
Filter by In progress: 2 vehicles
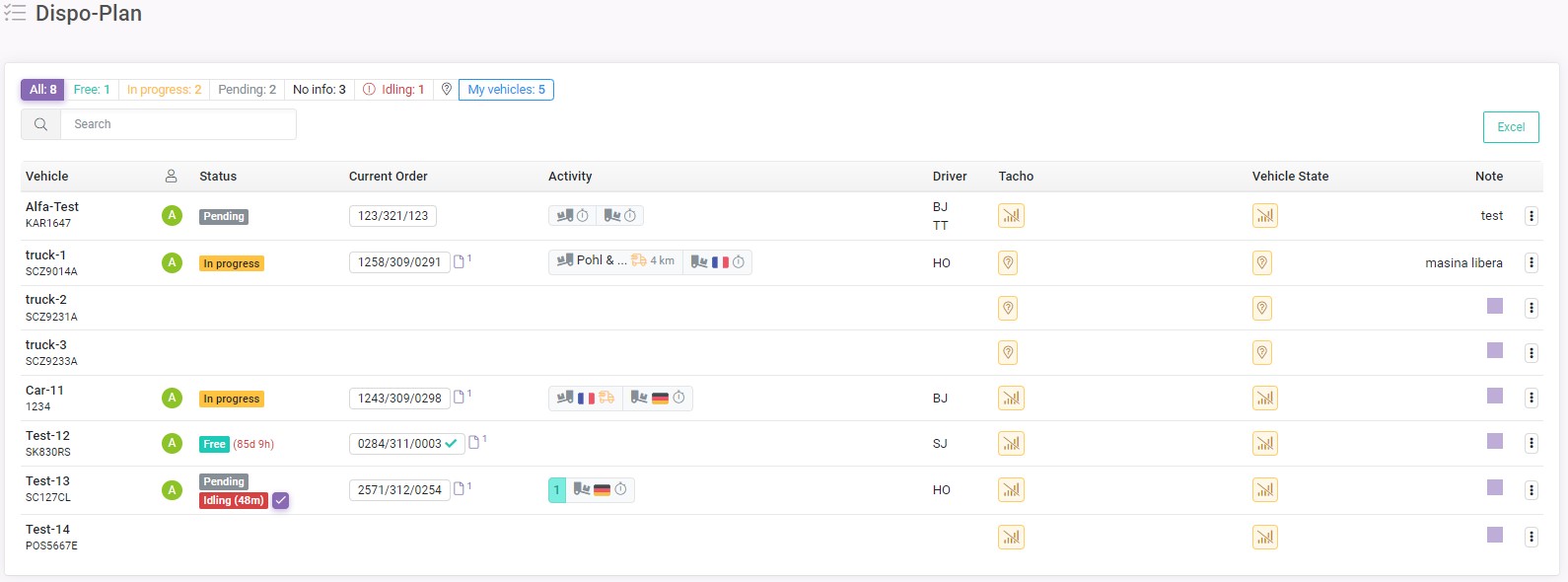click(x=164, y=90)
